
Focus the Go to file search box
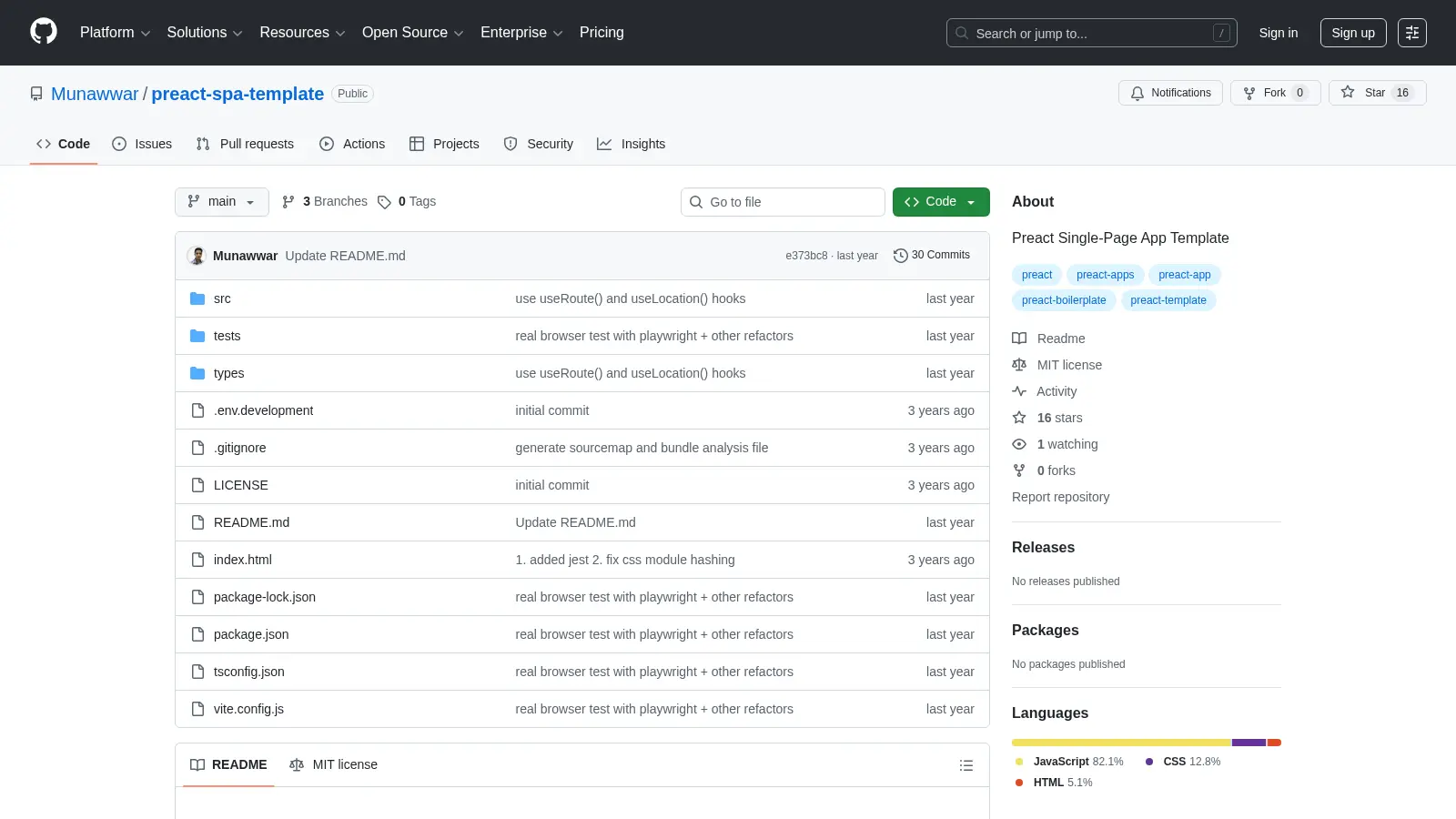pos(783,202)
